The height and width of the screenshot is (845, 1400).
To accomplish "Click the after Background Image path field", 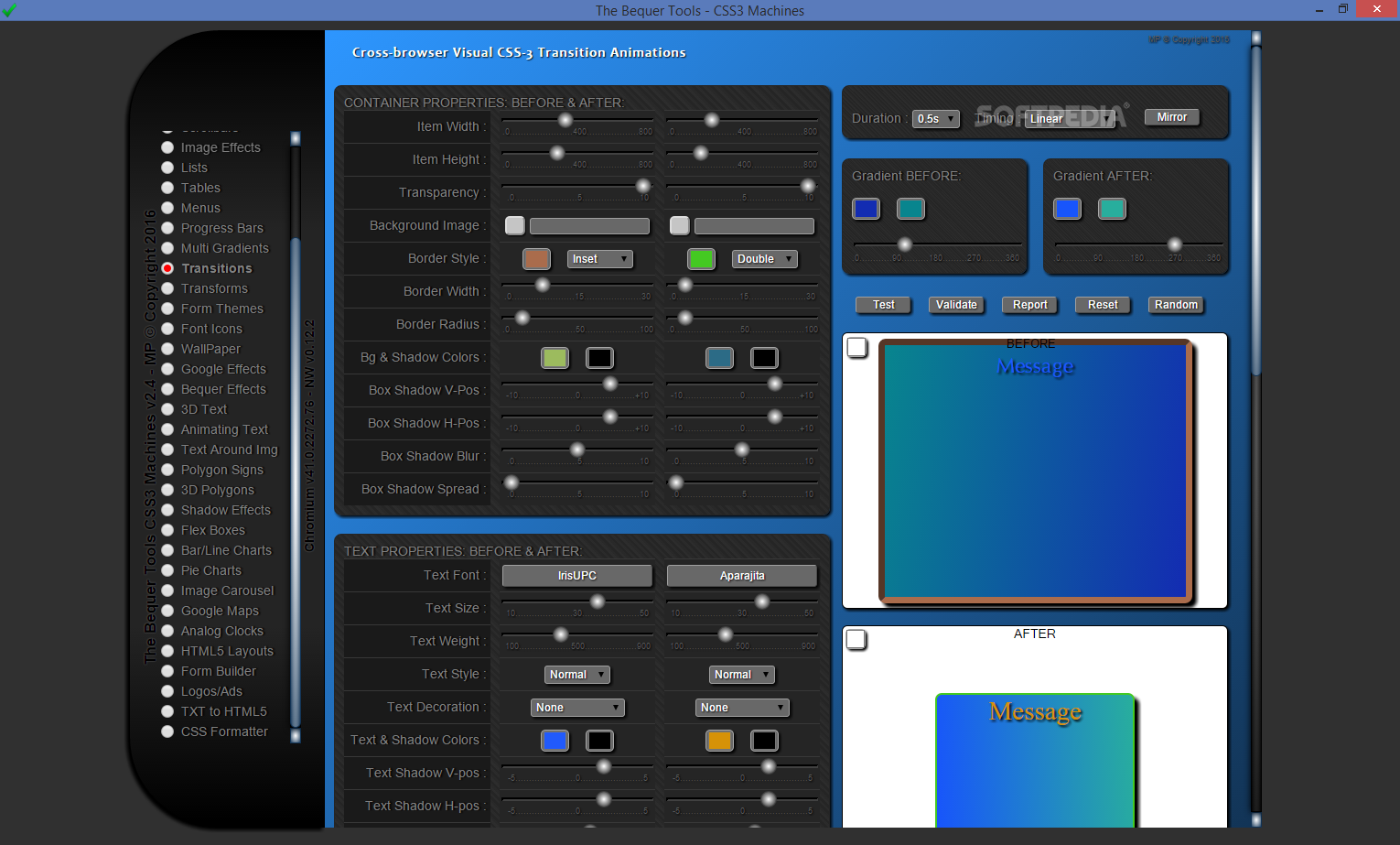I will point(755,225).
